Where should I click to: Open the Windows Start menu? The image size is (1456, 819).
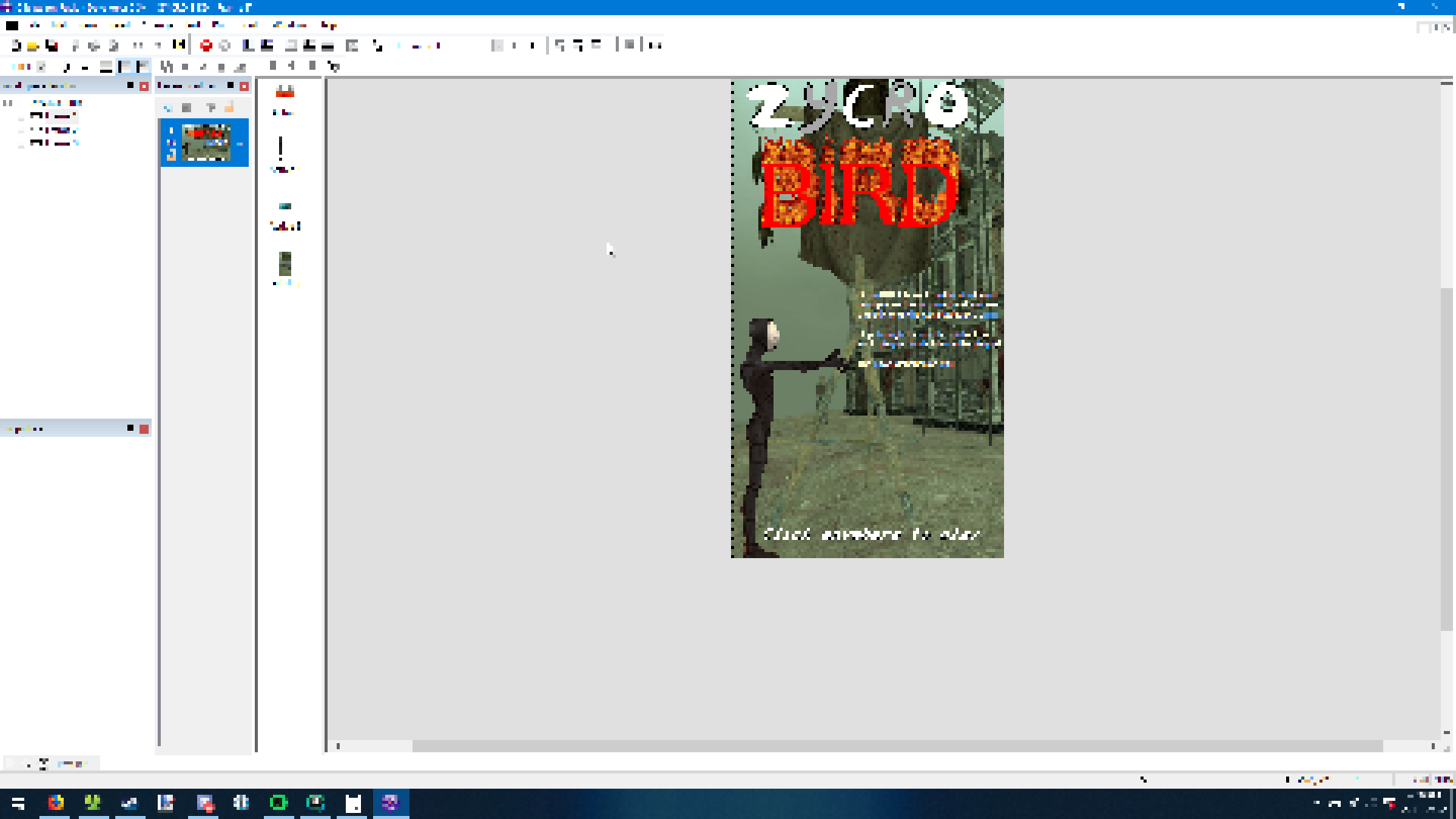(18, 803)
